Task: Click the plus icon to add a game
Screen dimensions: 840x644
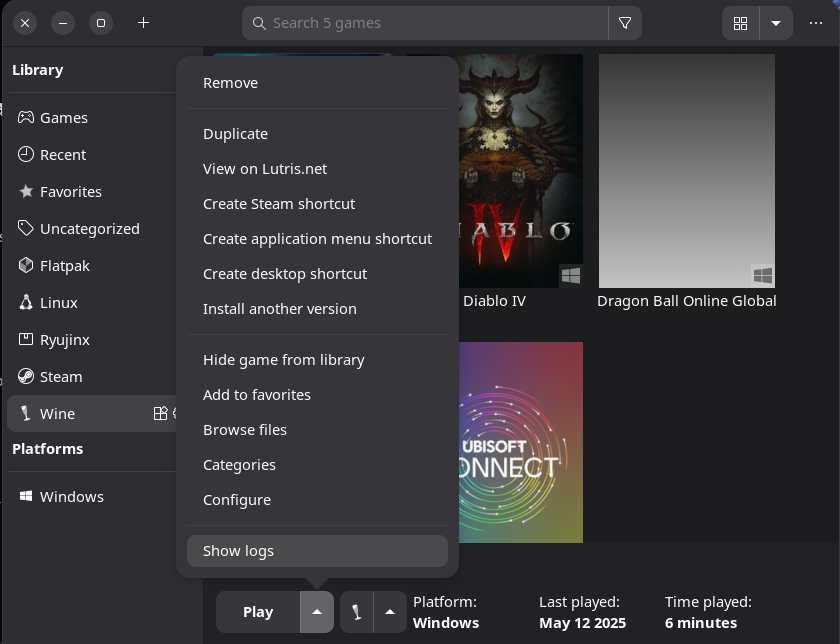Action: click(x=143, y=23)
